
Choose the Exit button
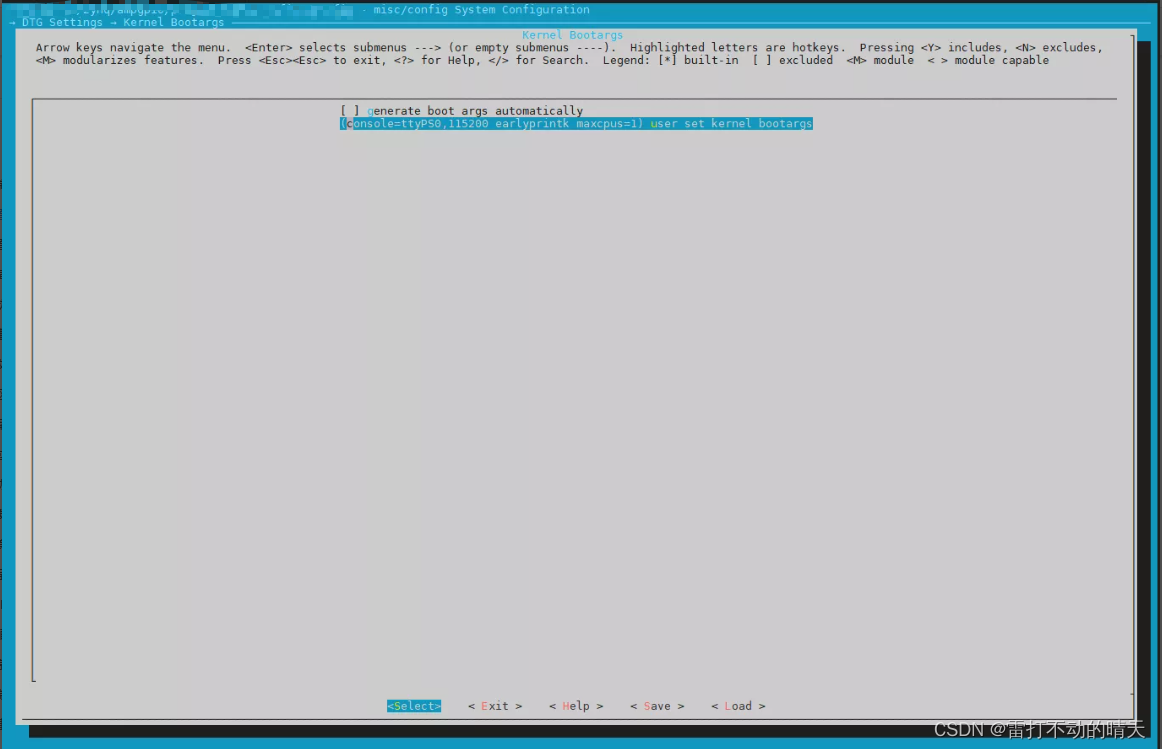click(x=495, y=706)
